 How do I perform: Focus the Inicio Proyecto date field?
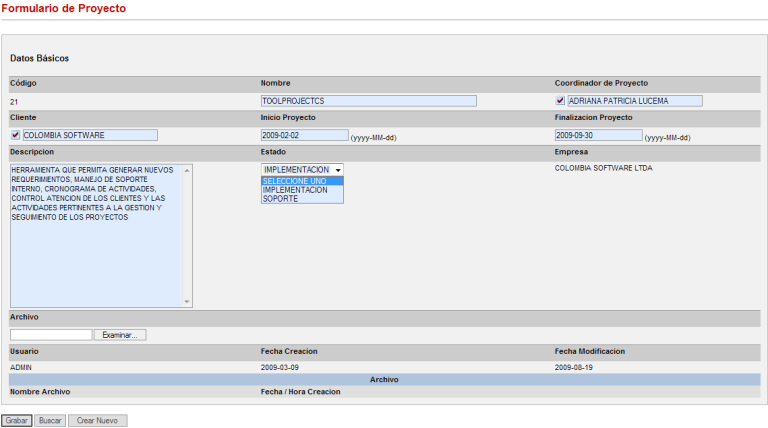tap(304, 135)
